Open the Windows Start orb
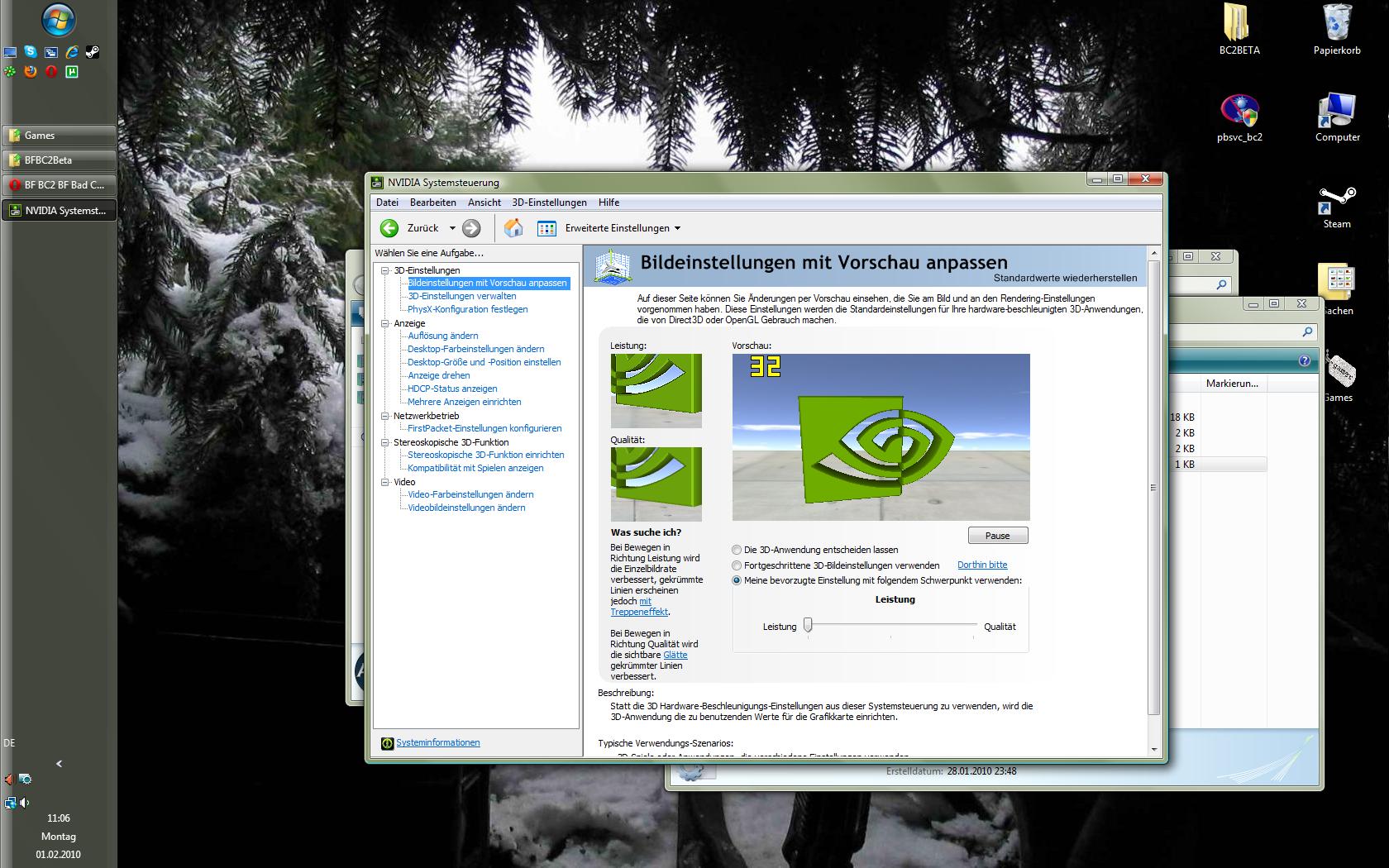The height and width of the screenshot is (868, 1389). click(58, 20)
